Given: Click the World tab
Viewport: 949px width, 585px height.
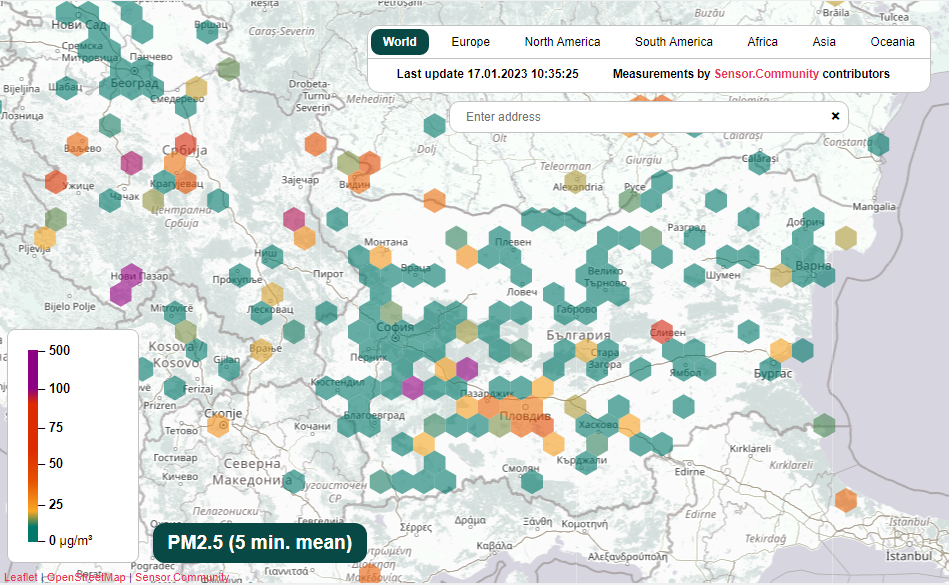Looking at the screenshot, I should tap(399, 42).
